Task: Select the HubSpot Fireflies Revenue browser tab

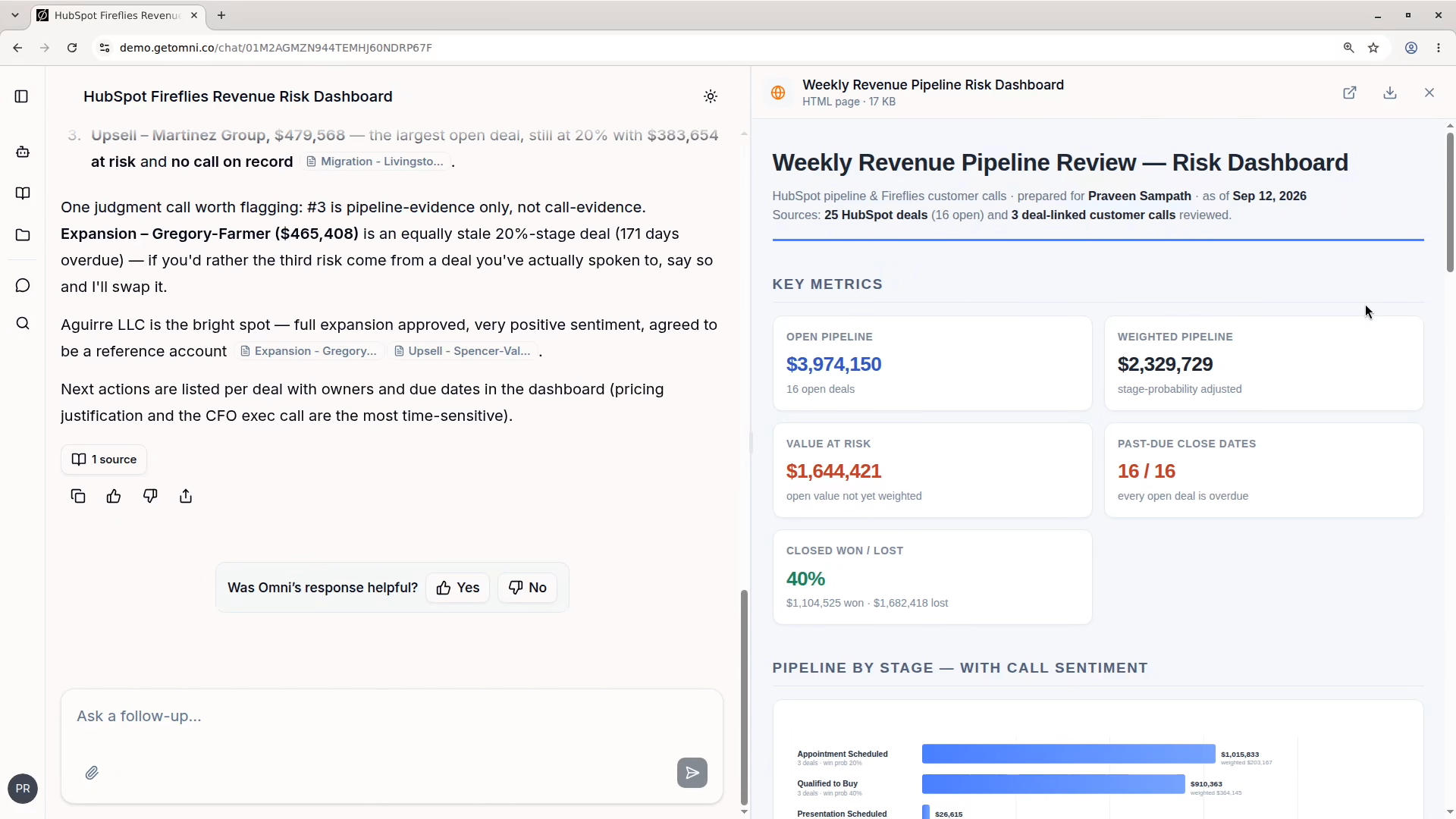Action: [118, 15]
